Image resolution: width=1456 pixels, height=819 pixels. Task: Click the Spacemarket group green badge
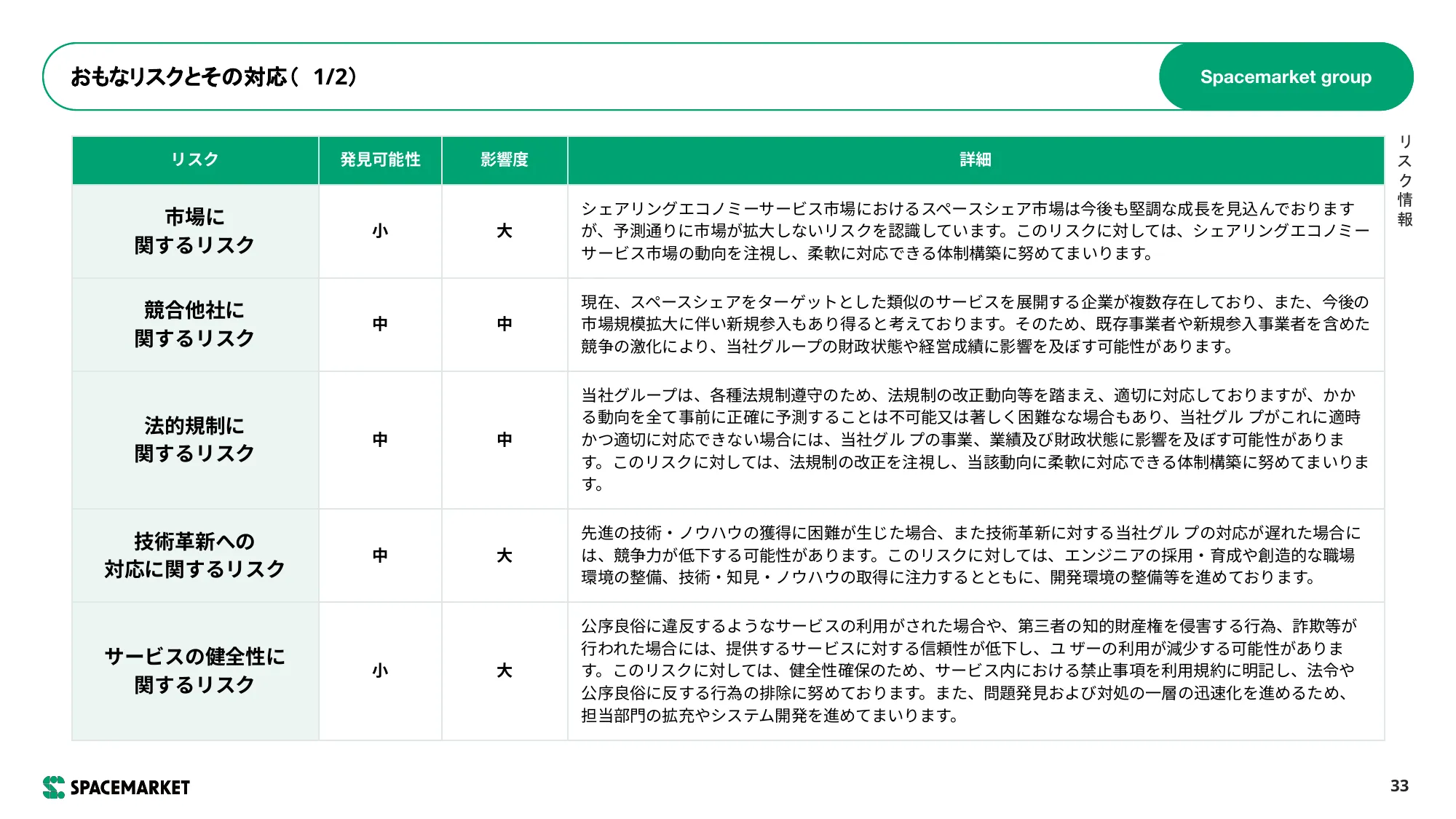click(x=1286, y=76)
